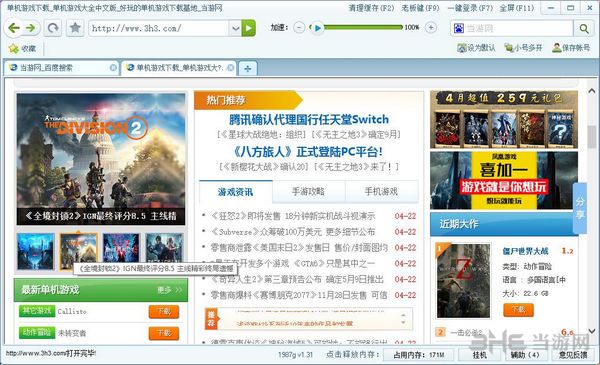Open the 收藏 favorites star

[x=22, y=49]
